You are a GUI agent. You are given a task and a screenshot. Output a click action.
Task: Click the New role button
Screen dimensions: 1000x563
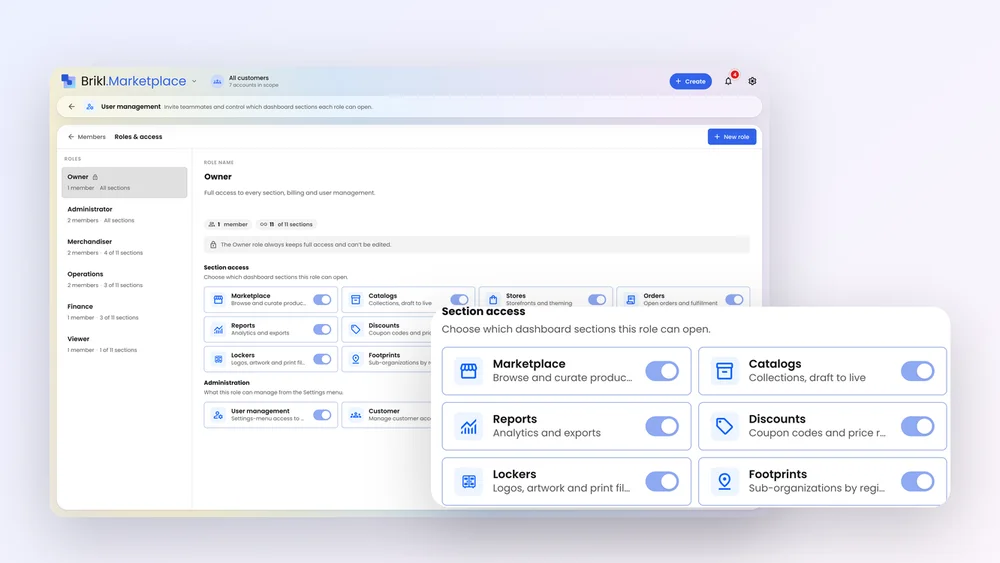[x=732, y=136]
